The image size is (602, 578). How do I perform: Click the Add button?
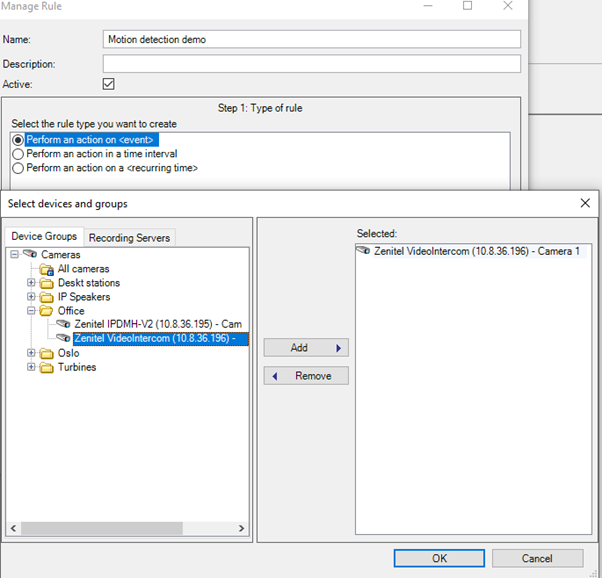[x=306, y=348]
